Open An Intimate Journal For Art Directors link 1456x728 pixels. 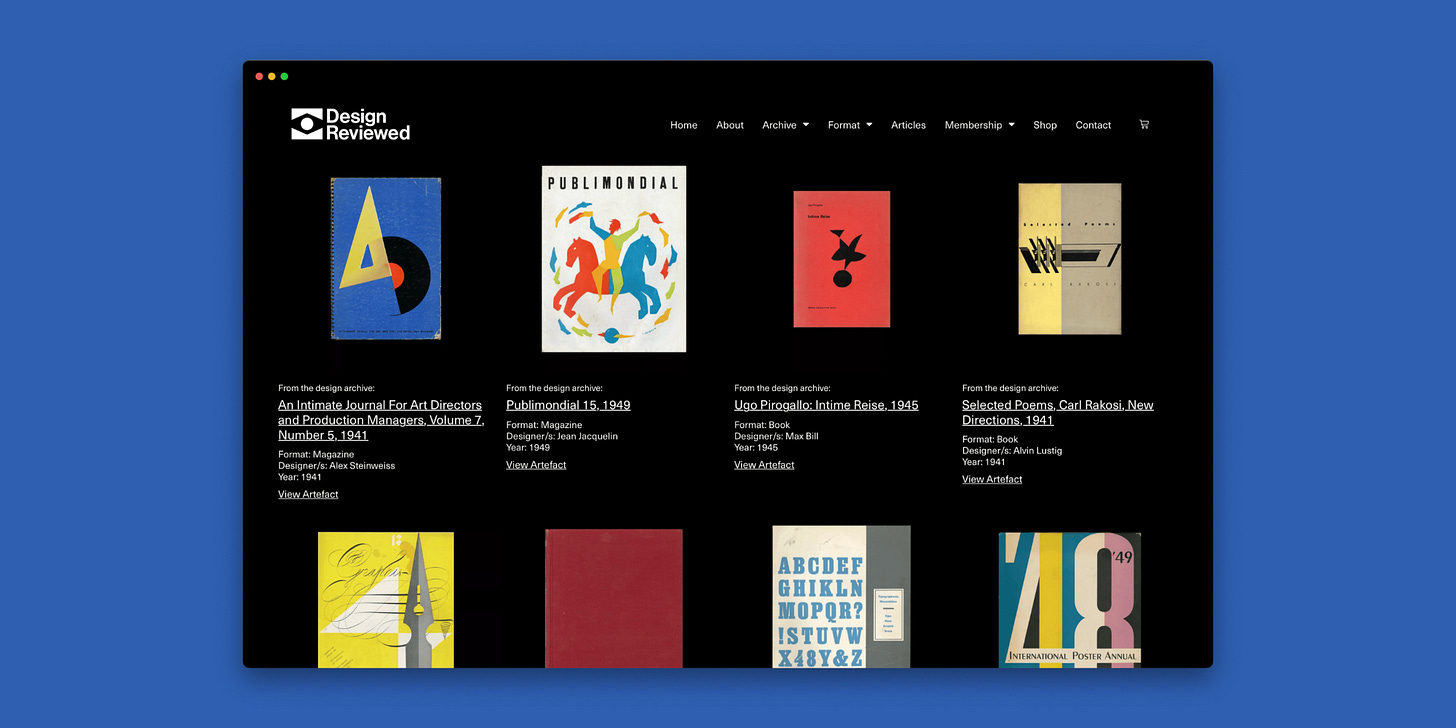coord(381,420)
